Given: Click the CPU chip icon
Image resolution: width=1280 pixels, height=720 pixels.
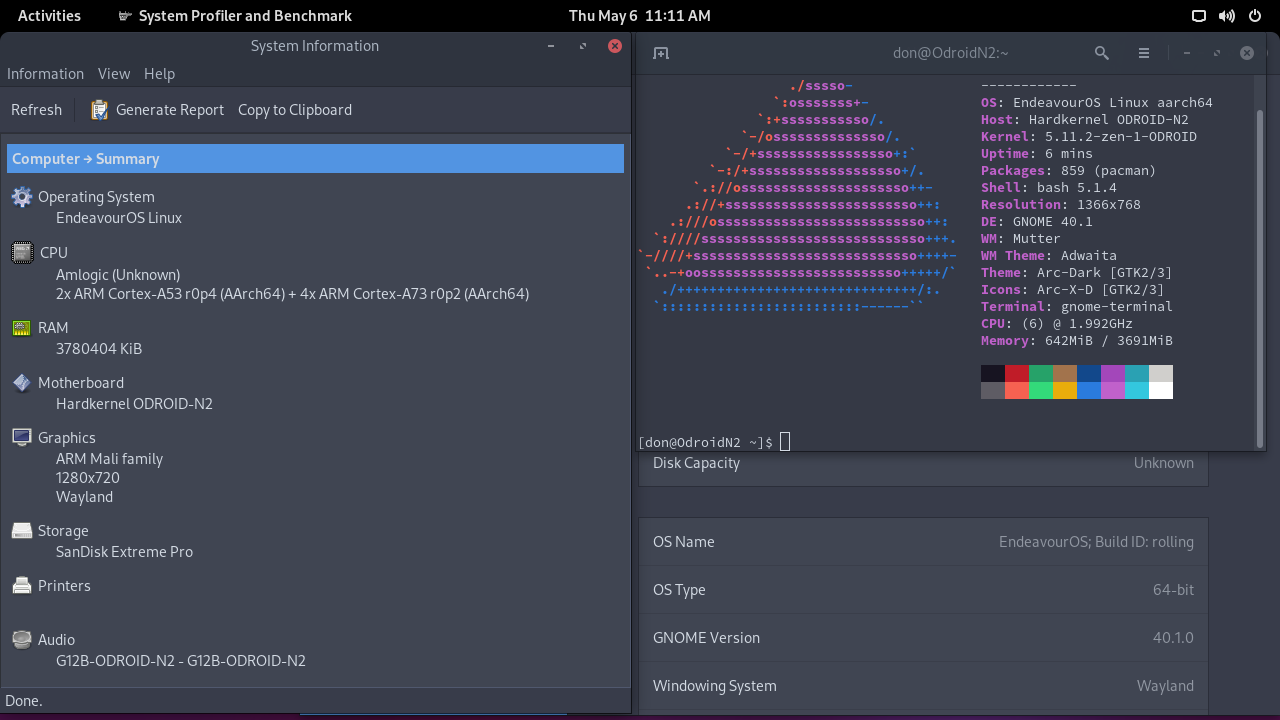Looking at the screenshot, I should click(x=22, y=253).
